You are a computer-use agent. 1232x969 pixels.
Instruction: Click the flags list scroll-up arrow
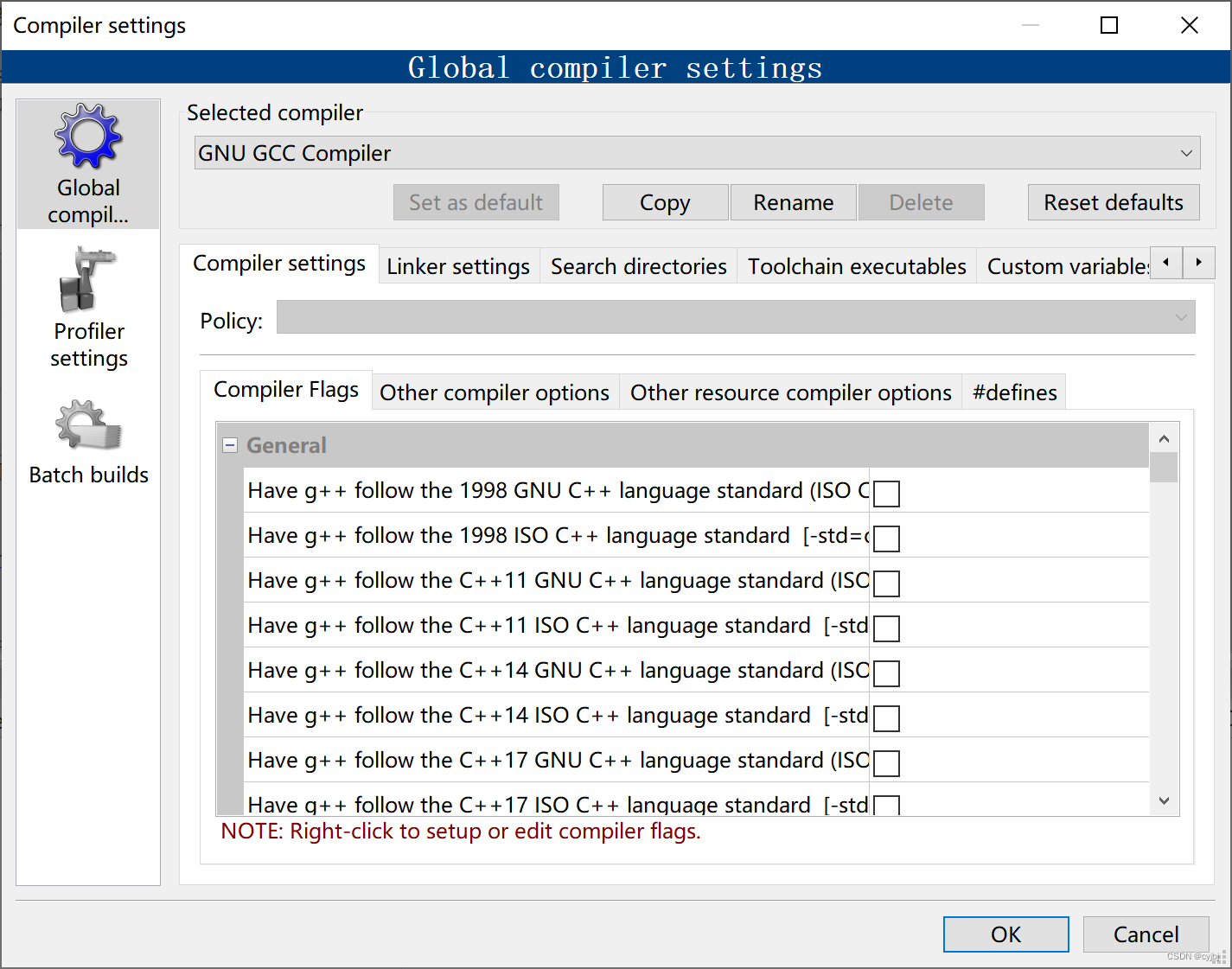pyautogui.click(x=1164, y=438)
